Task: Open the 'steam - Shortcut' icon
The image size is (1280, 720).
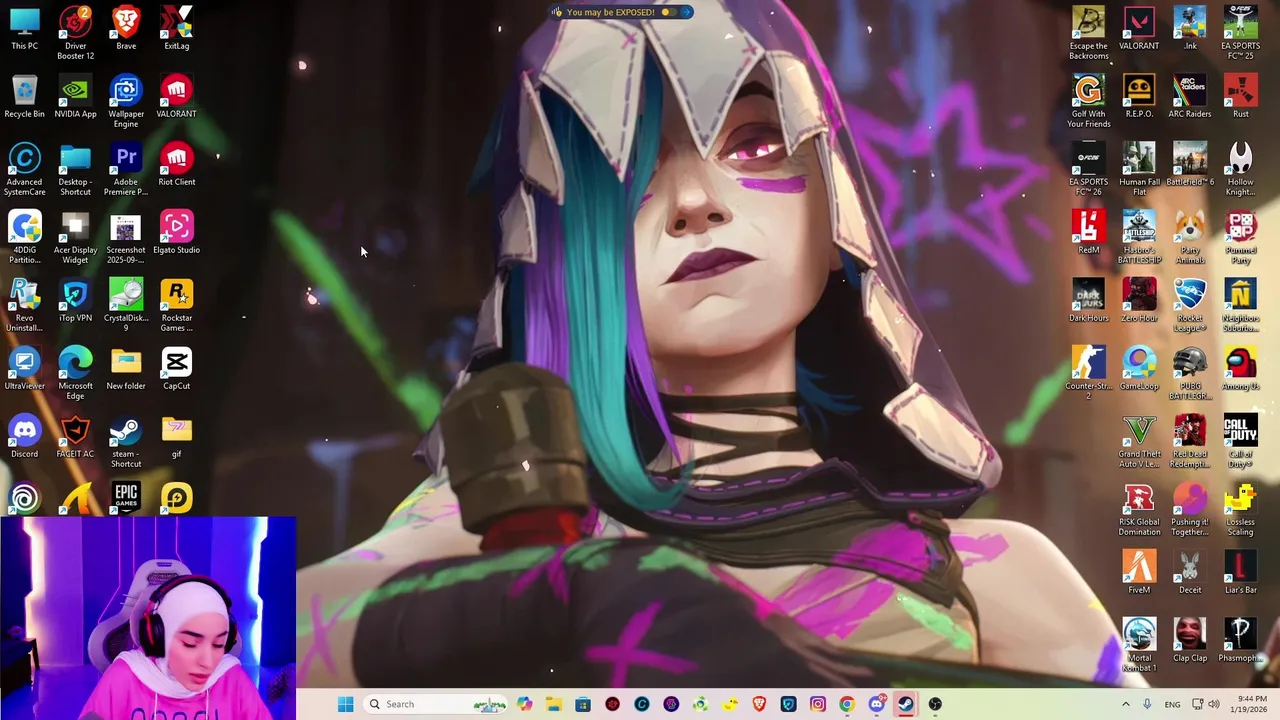Action: pyautogui.click(x=126, y=441)
